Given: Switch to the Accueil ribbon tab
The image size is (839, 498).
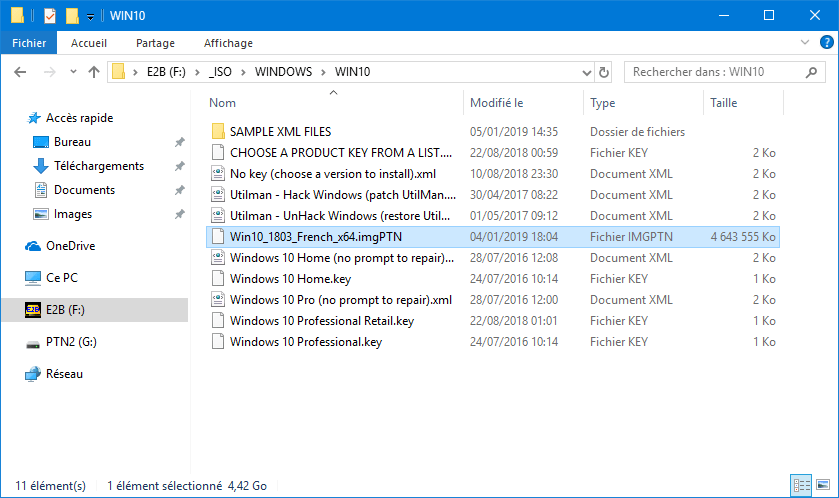Looking at the screenshot, I should tap(89, 43).
